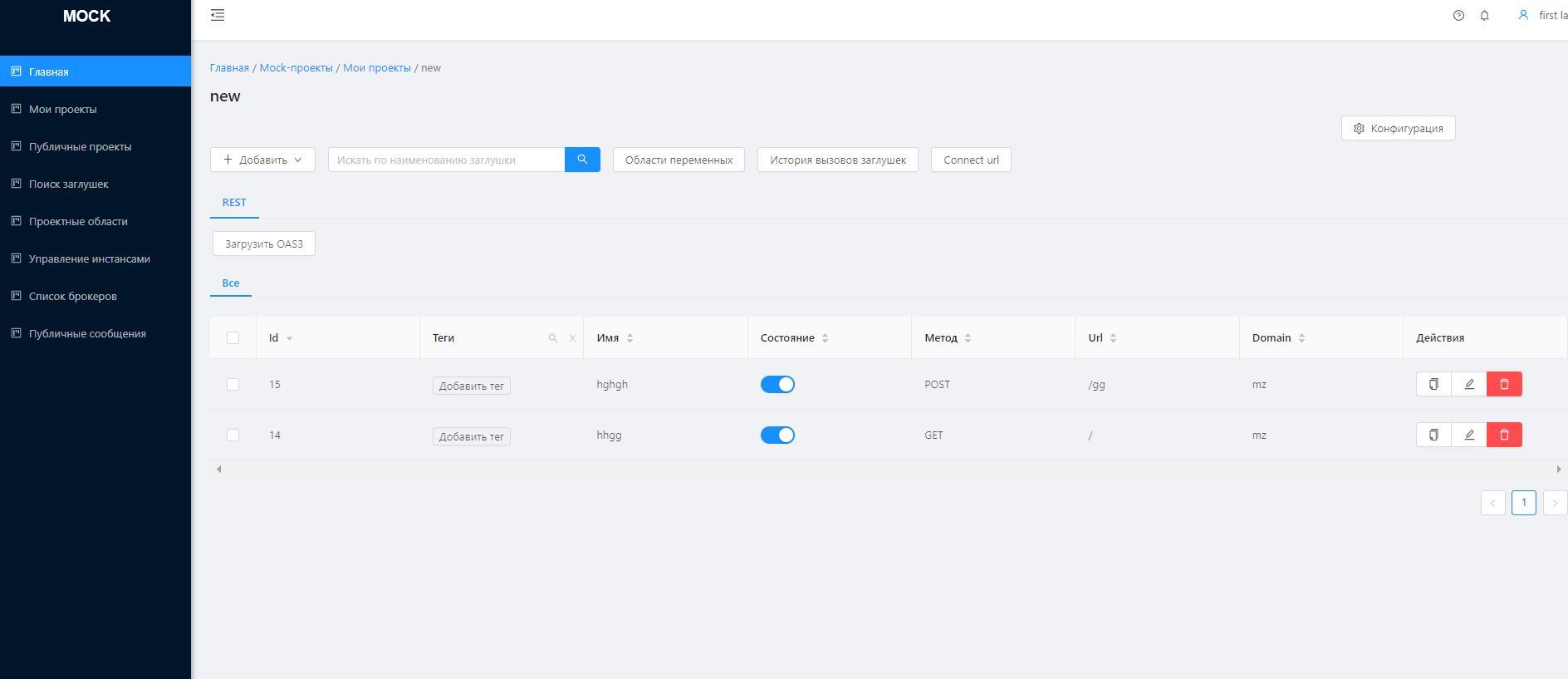Follow the Mock-проекты breadcrumb link
1568x679 pixels.
click(296, 67)
